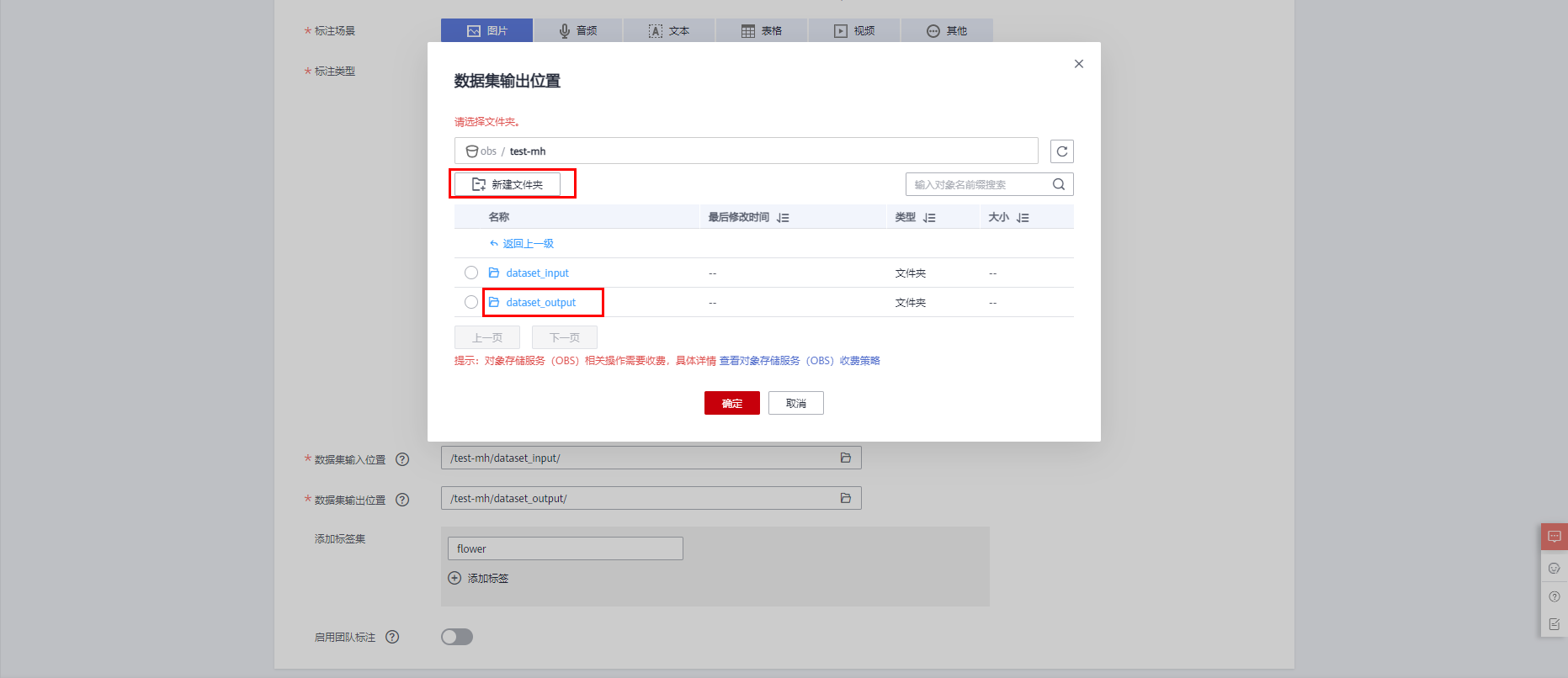The width and height of the screenshot is (1568, 678).
Task: Click the 上一页 pagination button
Action: 487,337
